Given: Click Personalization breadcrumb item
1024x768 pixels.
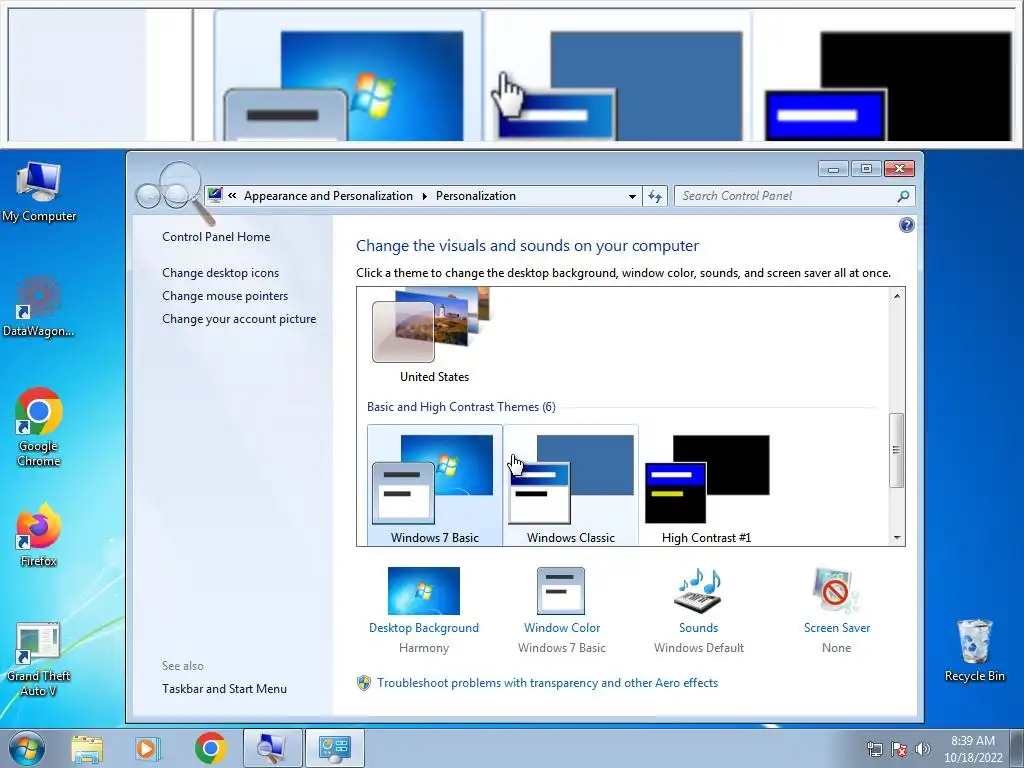Looking at the screenshot, I should 476,196.
